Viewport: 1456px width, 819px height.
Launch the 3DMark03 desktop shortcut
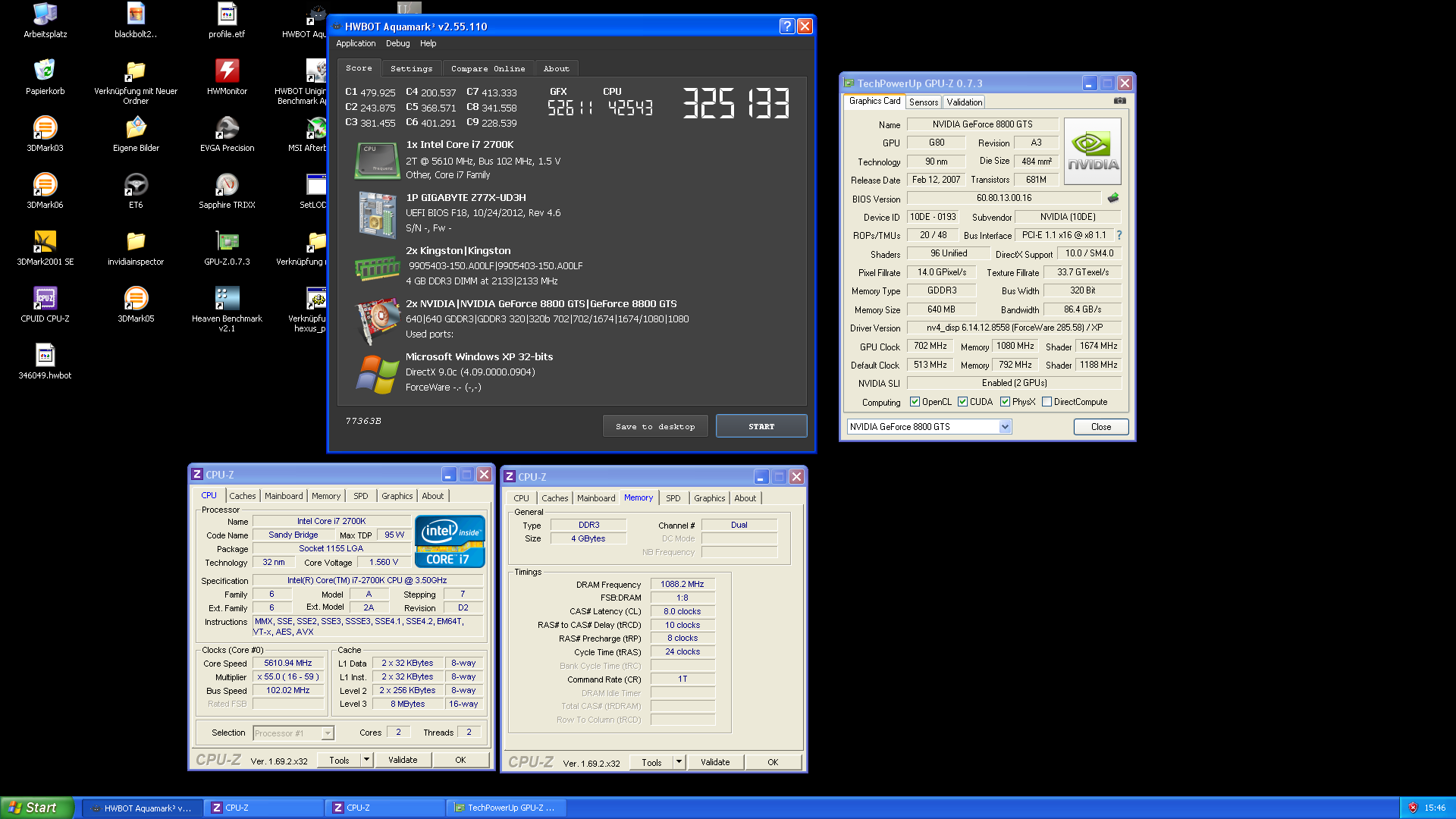click(45, 134)
